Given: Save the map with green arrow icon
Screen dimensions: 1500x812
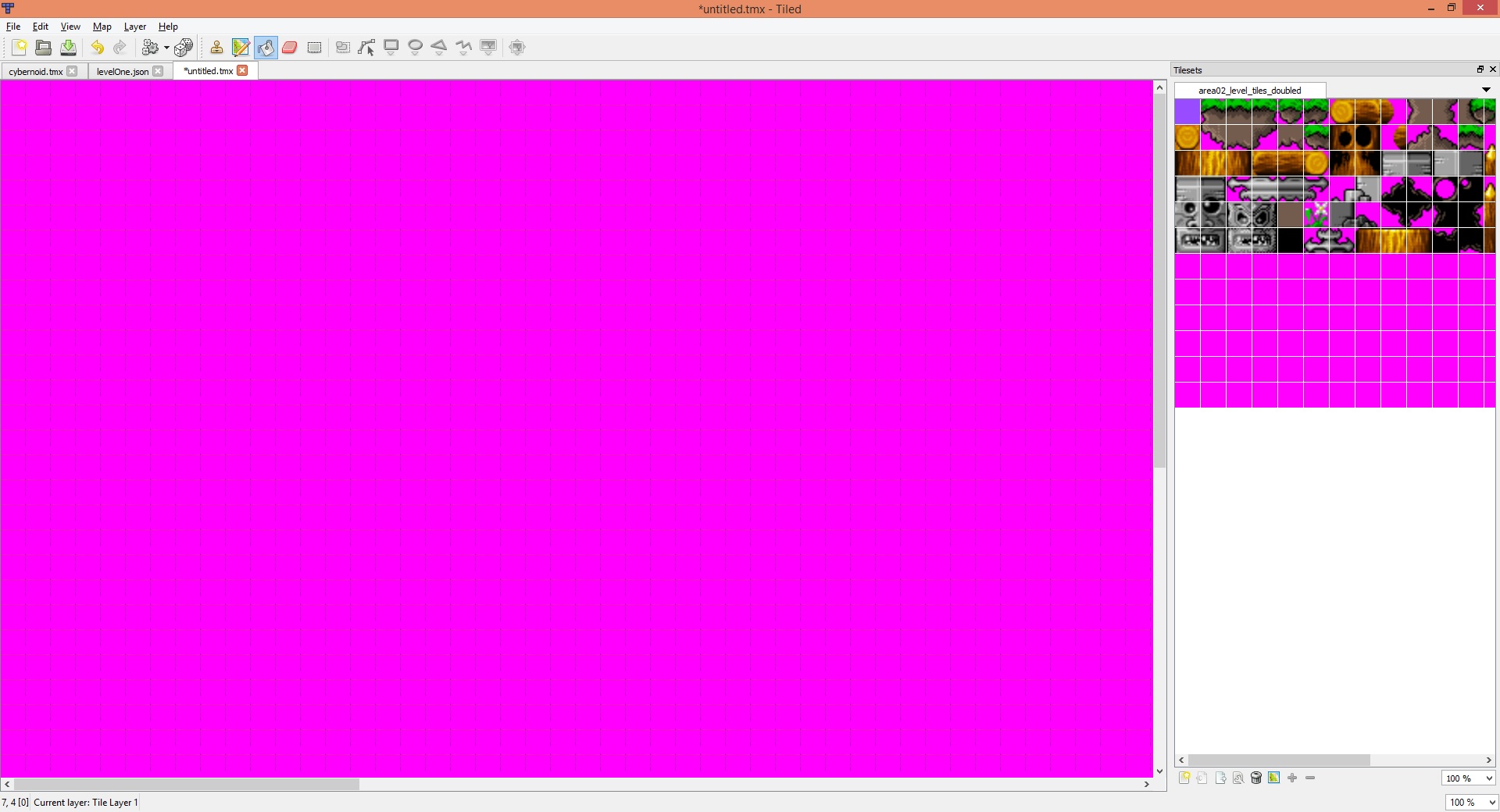Looking at the screenshot, I should pos(69,48).
